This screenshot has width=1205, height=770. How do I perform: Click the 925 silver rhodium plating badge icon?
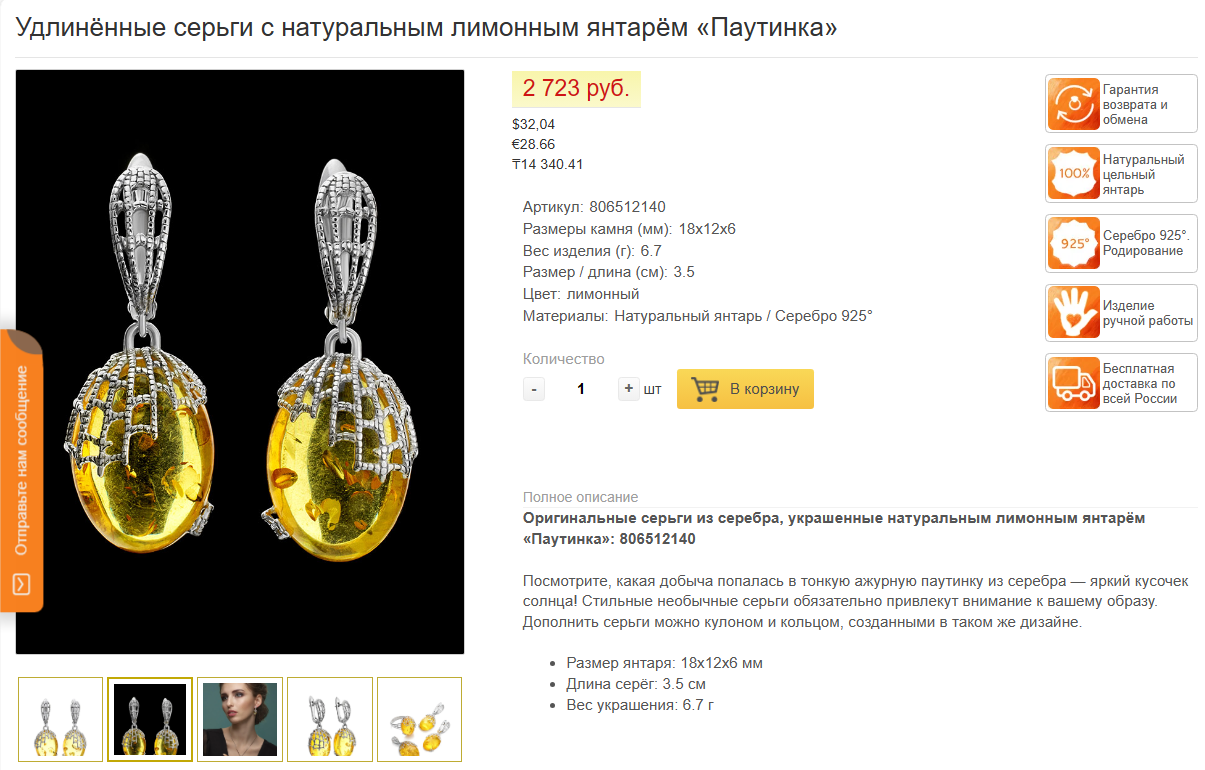click(1074, 244)
